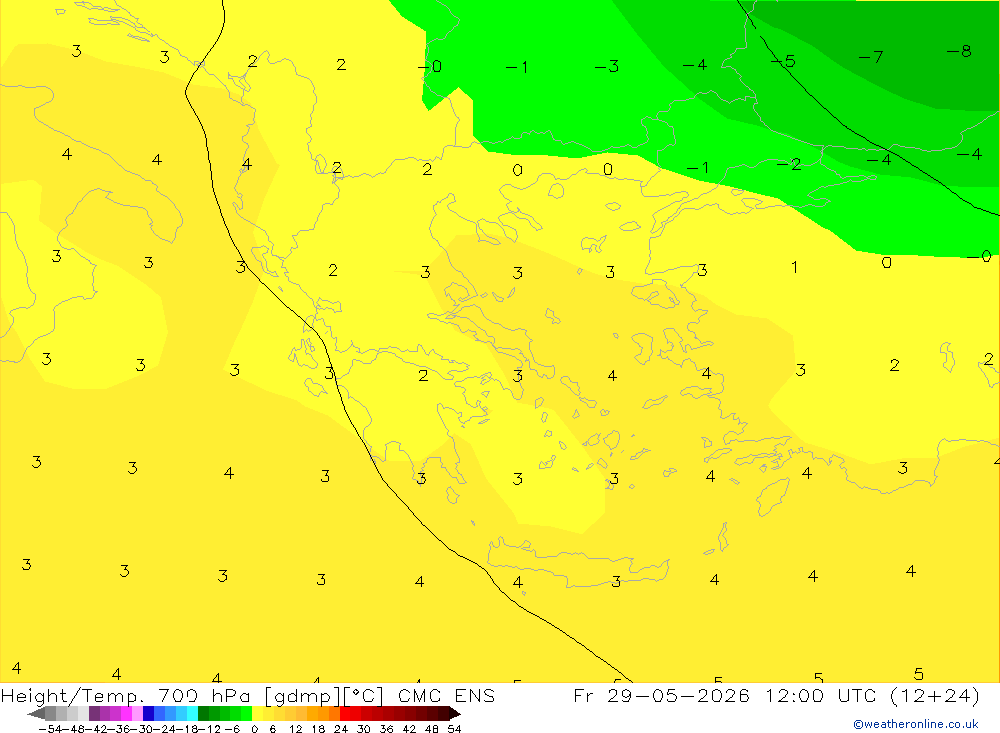Click the '-5' temperature value on map
Screen dimensions: 1000x733
(x=783, y=61)
